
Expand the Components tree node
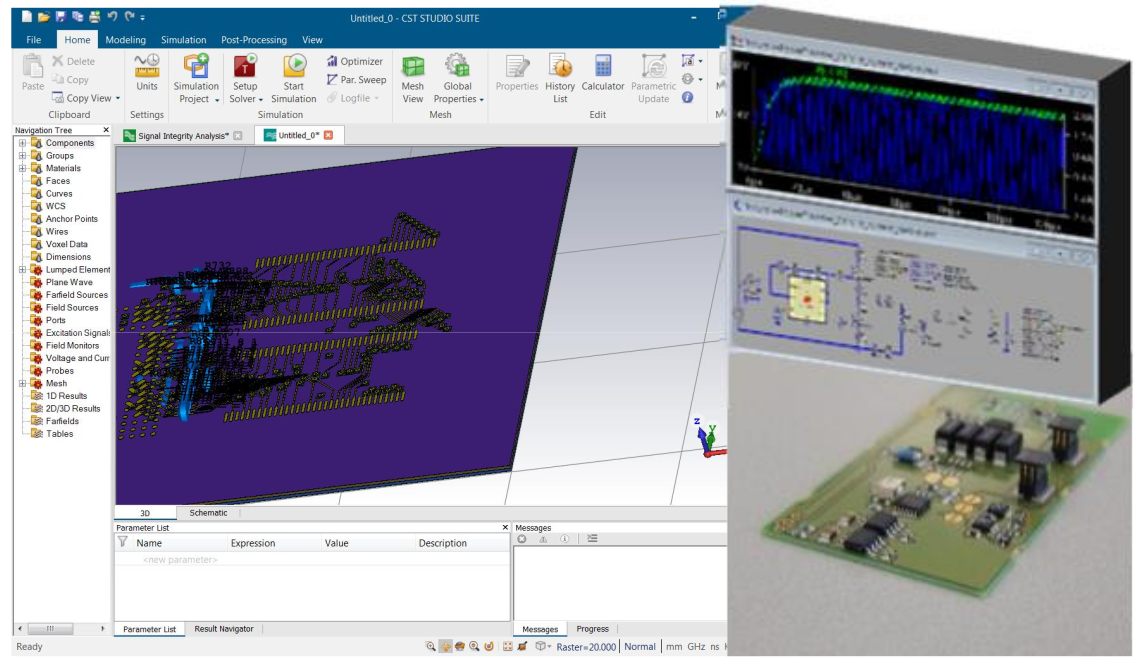pyautogui.click(x=23, y=143)
